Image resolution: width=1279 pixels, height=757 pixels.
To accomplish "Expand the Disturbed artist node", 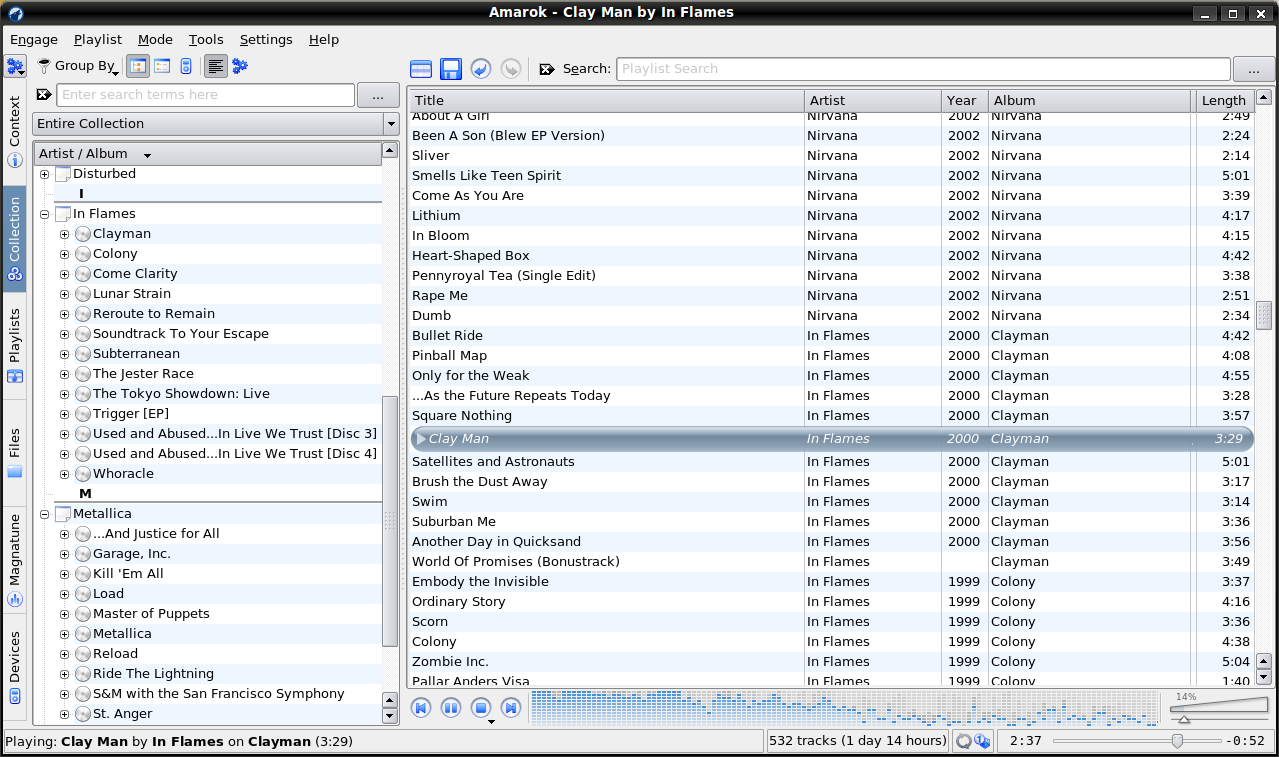I will (44, 174).
